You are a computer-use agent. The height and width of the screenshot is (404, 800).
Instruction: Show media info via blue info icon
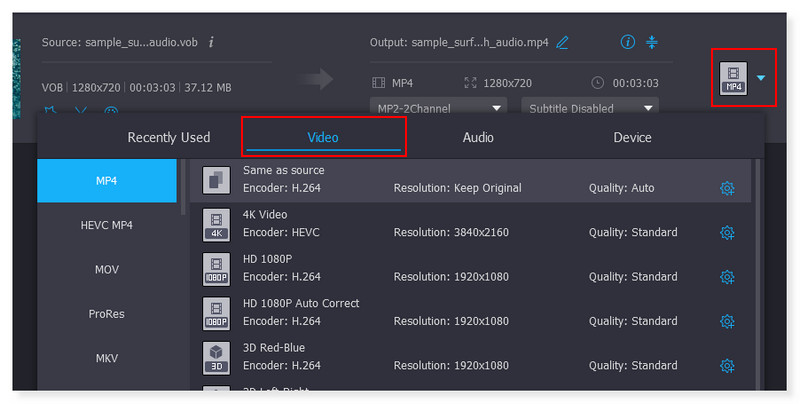click(628, 42)
